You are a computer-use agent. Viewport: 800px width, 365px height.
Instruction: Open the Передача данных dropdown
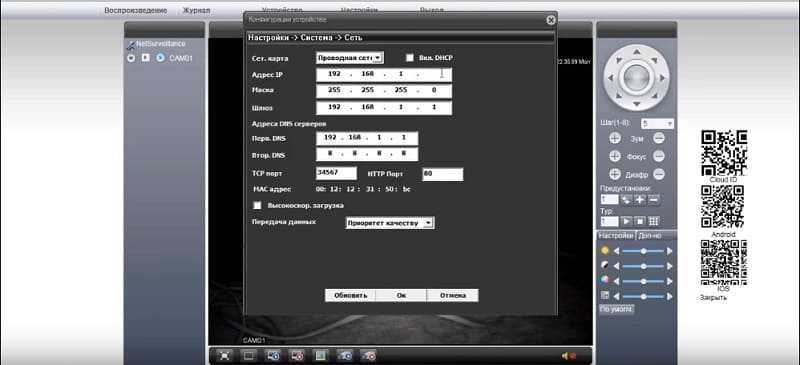coord(390,223)
